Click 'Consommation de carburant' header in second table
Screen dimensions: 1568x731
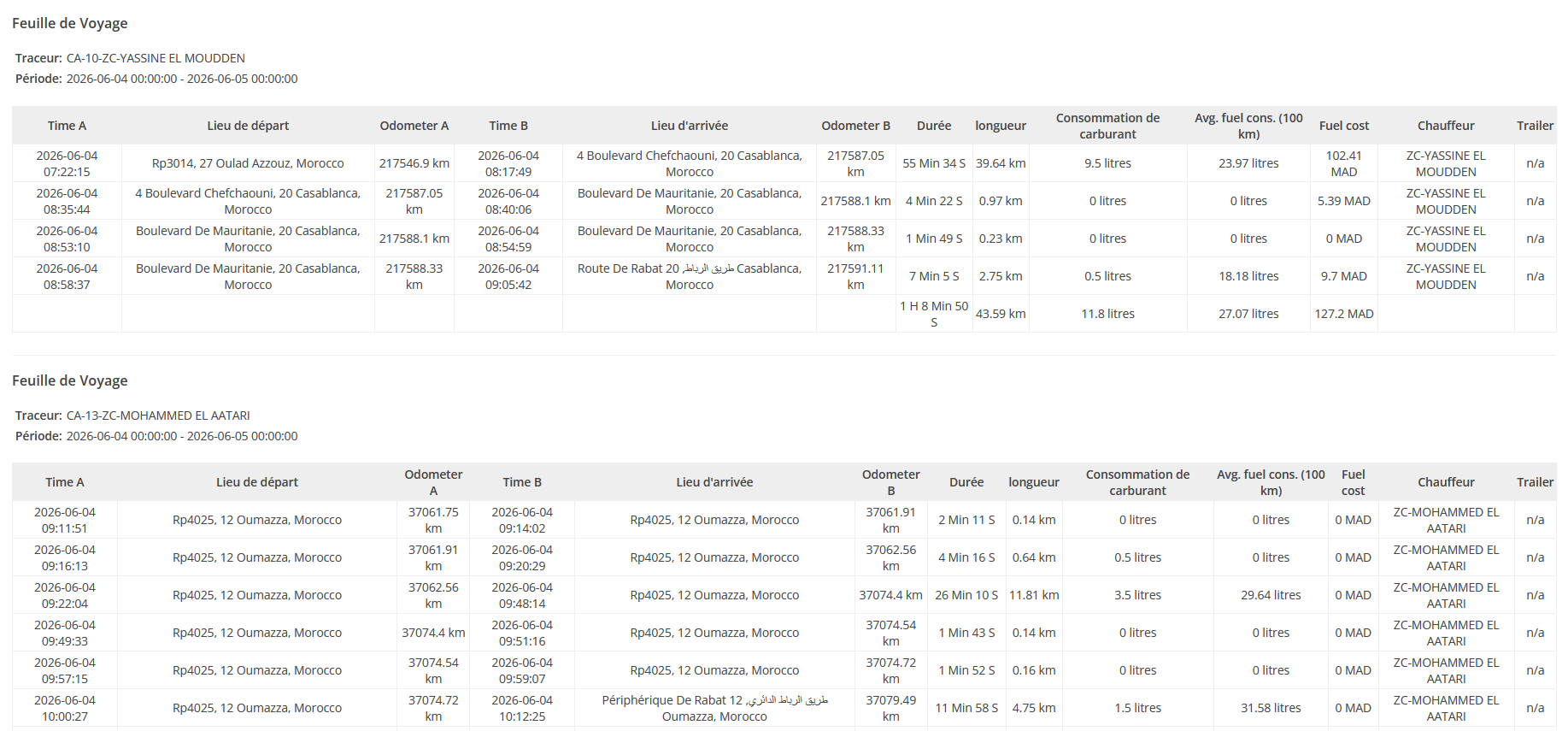click(1137, 482)
